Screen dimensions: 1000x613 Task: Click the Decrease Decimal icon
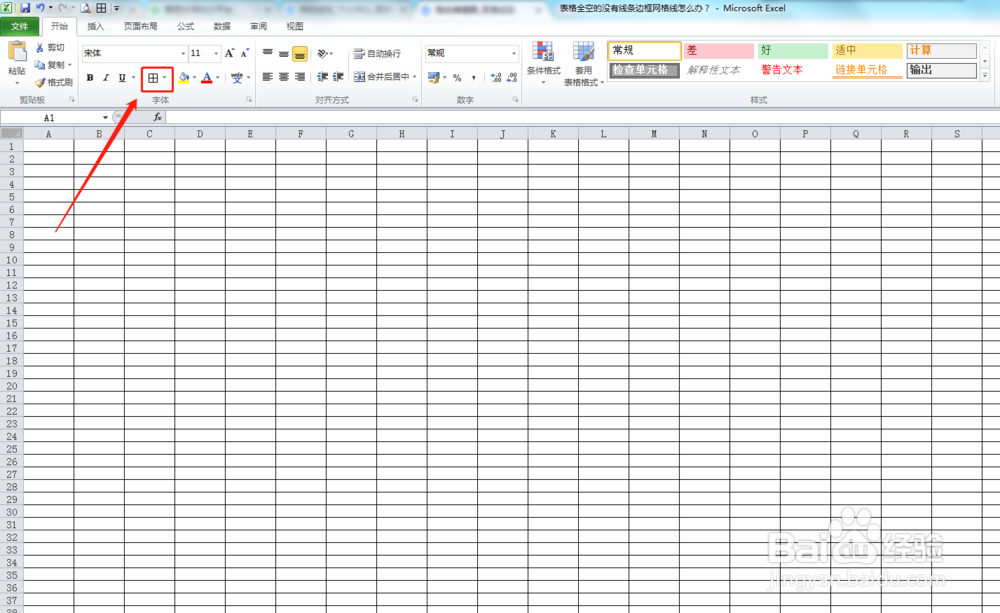coord(512,77)
